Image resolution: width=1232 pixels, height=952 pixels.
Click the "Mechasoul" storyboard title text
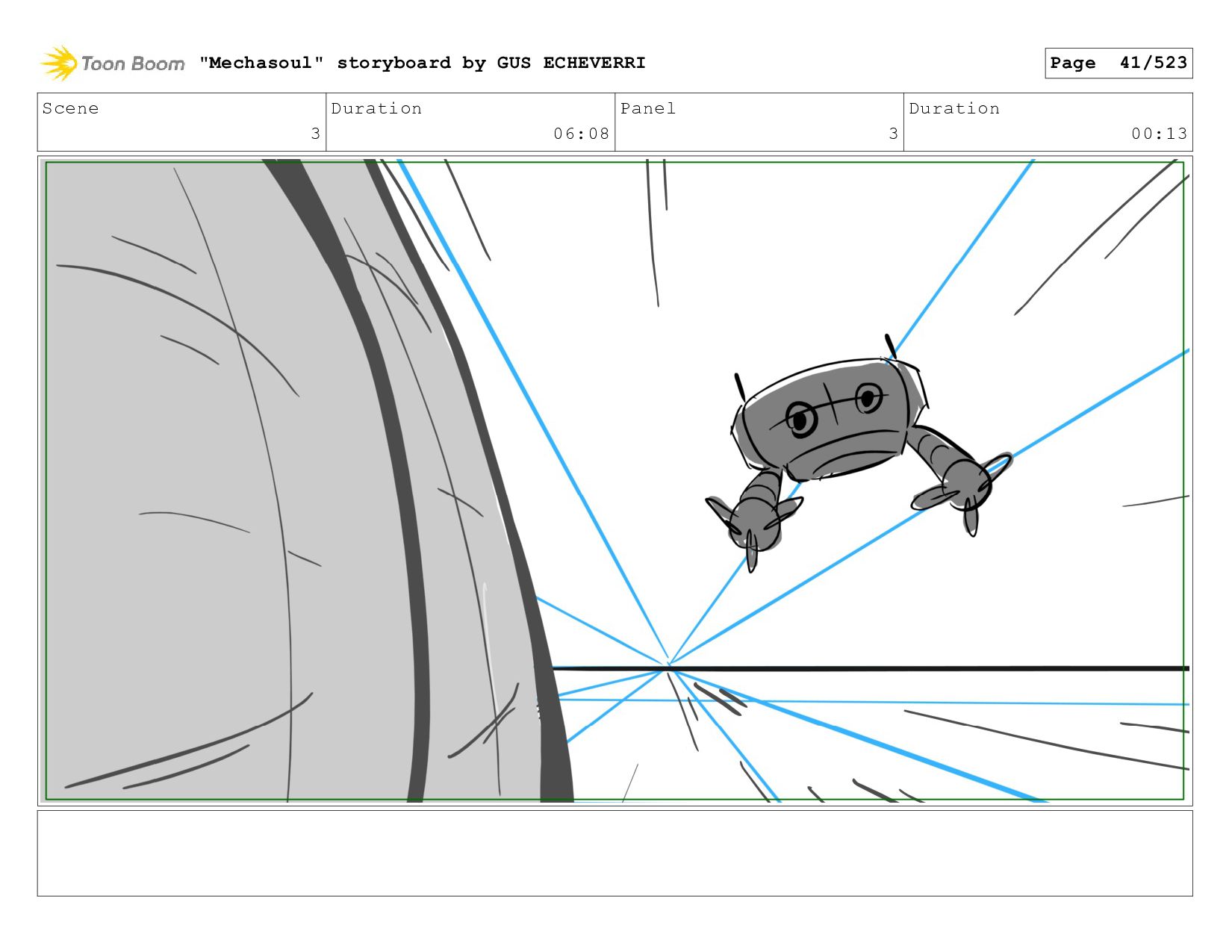(x=422, y=63)
